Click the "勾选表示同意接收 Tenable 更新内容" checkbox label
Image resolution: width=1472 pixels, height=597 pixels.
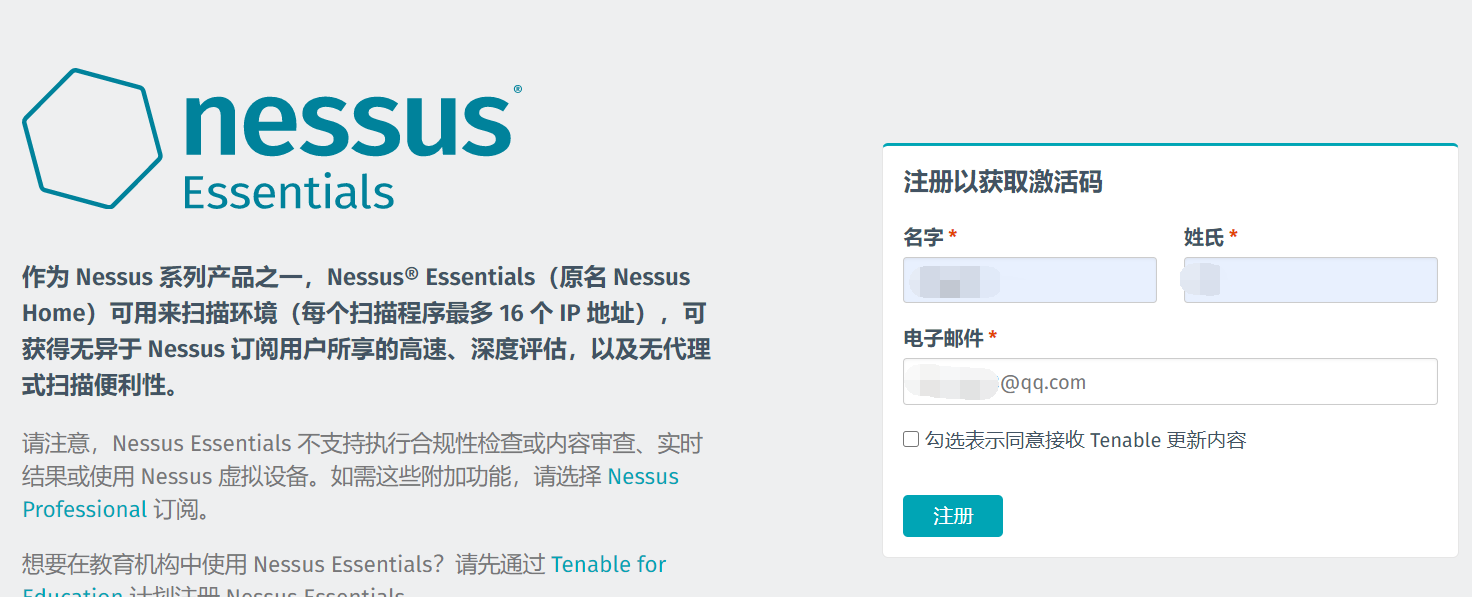point(1085,440)
